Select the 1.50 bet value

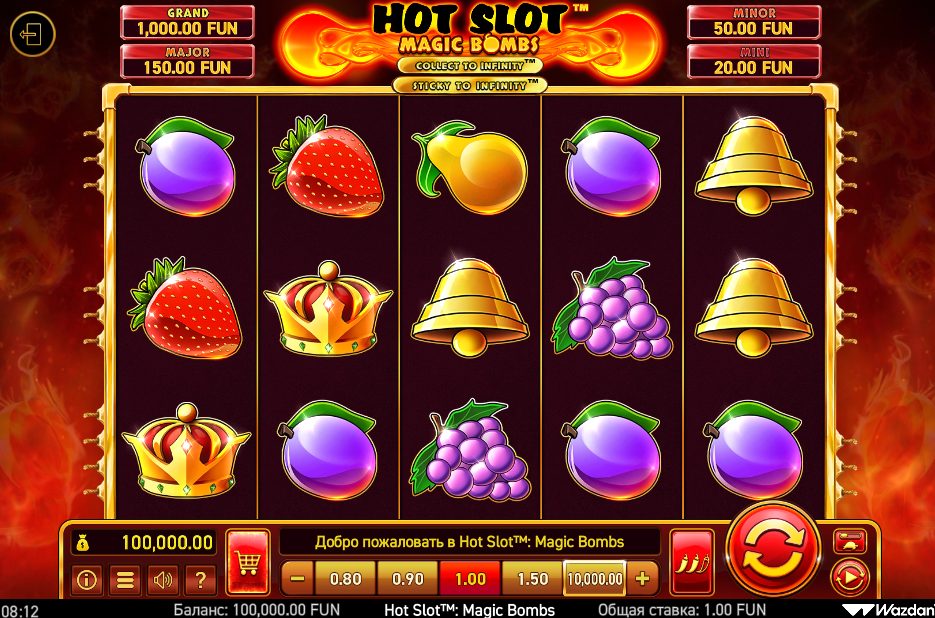pyautogui.click(x=532, y=579)
